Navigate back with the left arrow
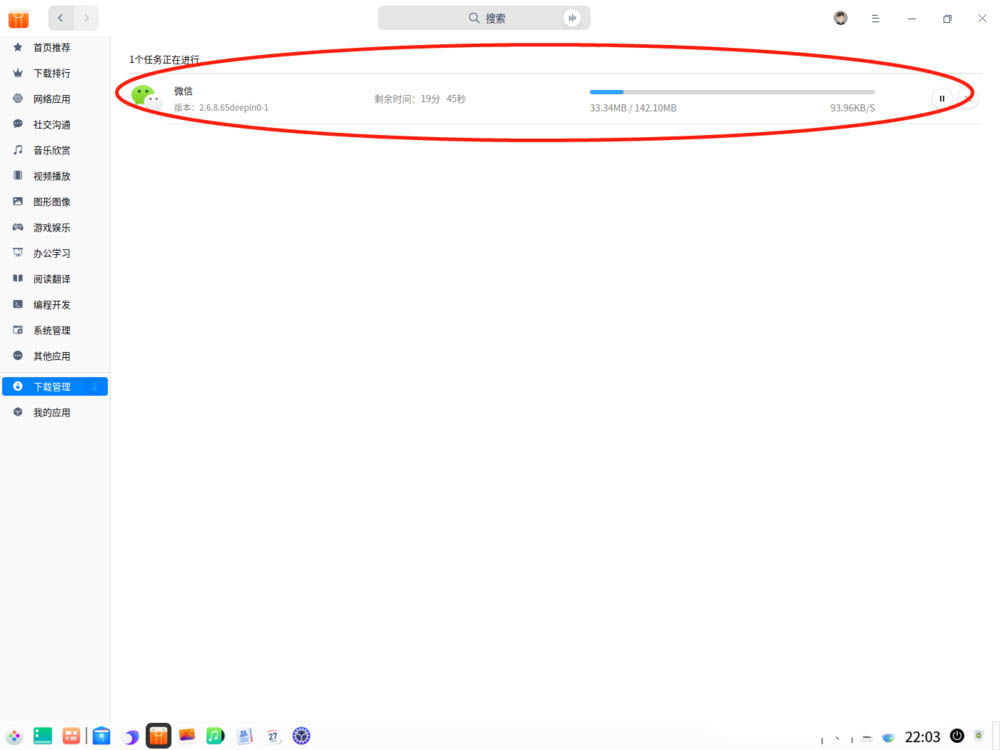The width and height of the screenshot is (1000, 750). (61, 18)
